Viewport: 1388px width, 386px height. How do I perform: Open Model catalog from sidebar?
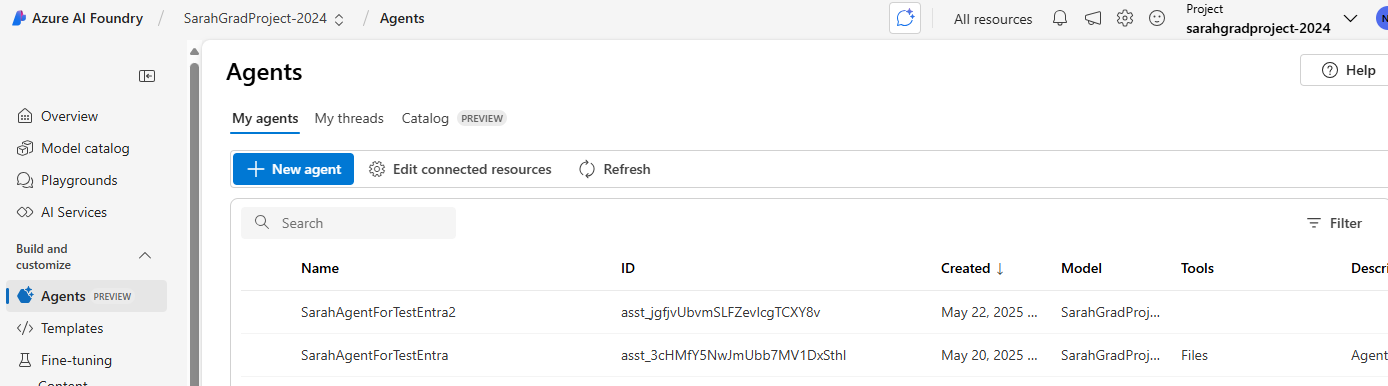coord(86,148)
